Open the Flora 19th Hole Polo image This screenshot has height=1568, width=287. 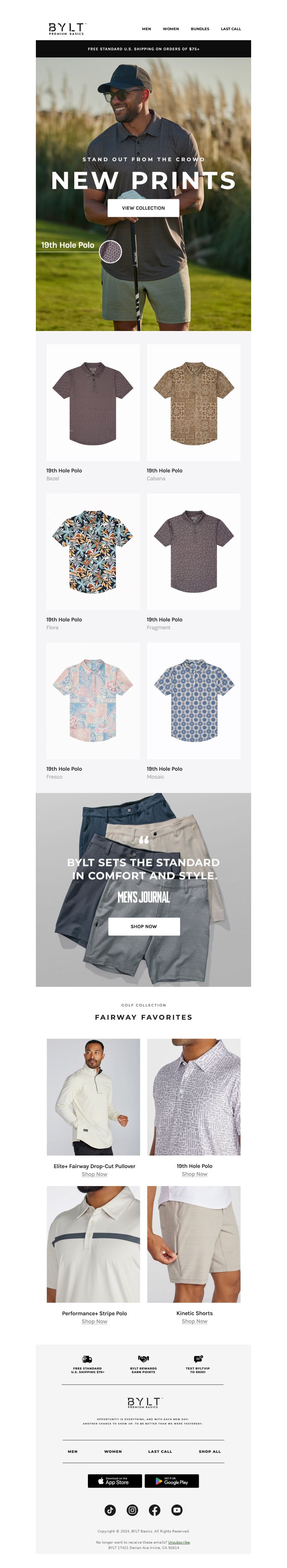93,551
